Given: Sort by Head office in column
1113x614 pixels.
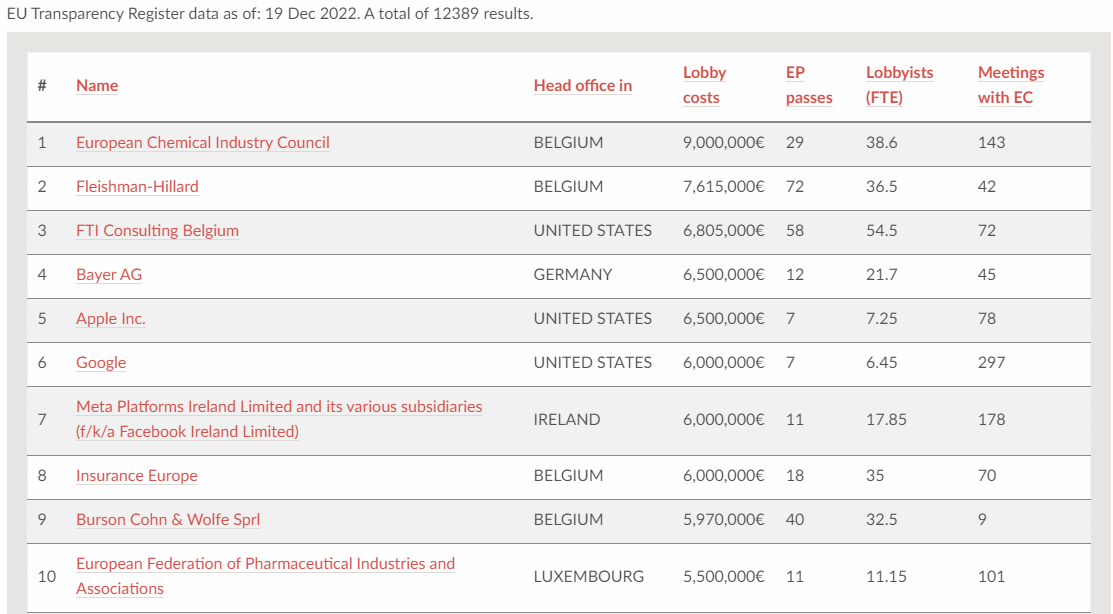Looking at the screenshot, I should [582, 86].
